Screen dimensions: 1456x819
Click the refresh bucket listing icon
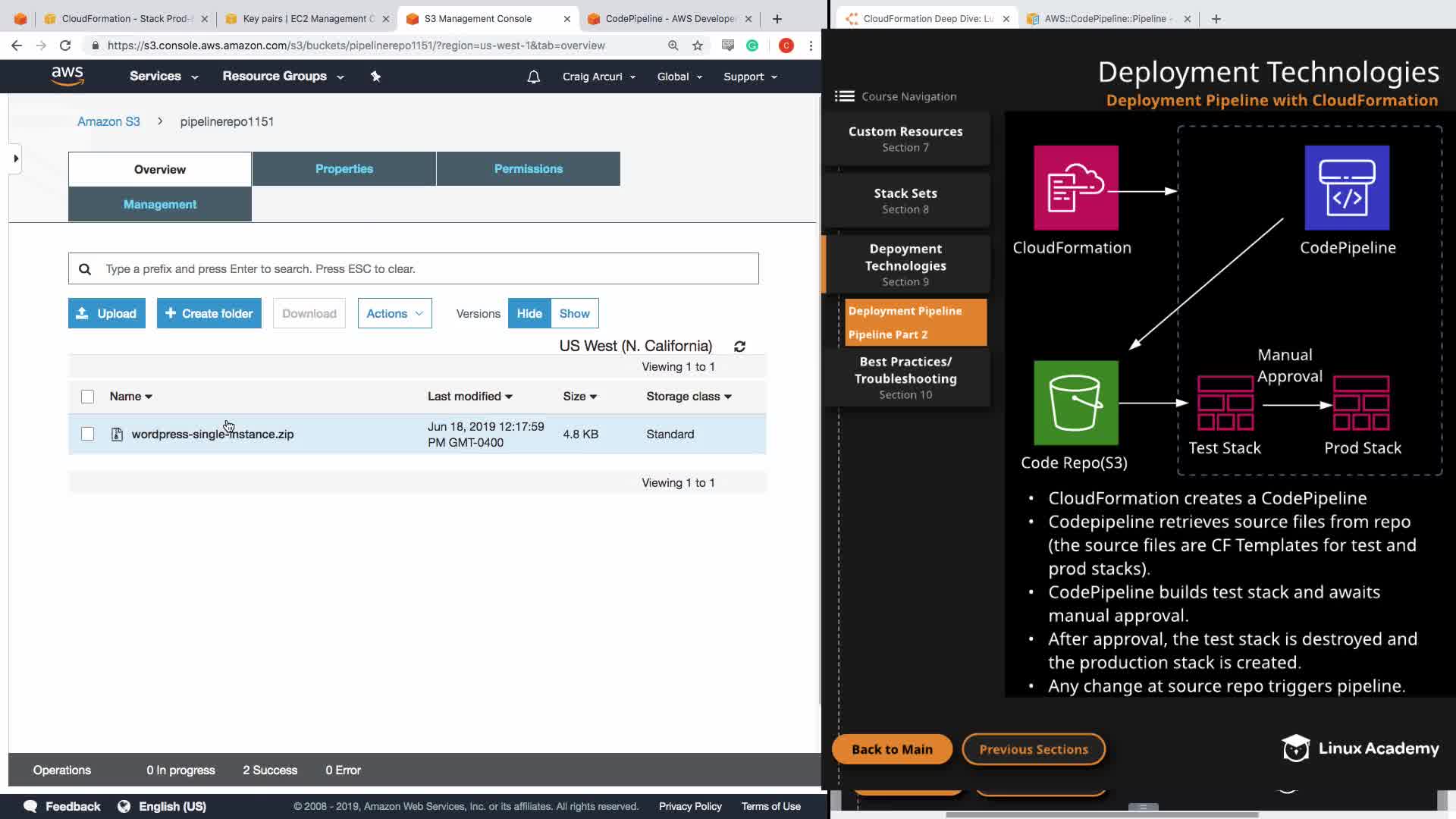click(739, 347)
